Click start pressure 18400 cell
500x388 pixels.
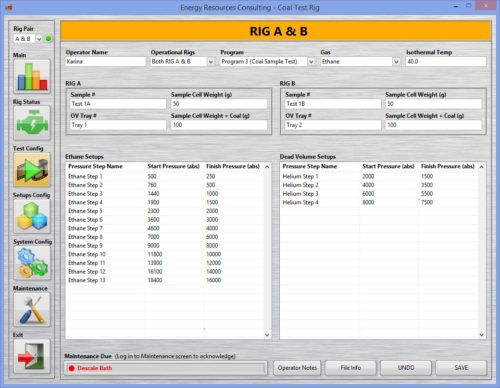pos(155,280)
